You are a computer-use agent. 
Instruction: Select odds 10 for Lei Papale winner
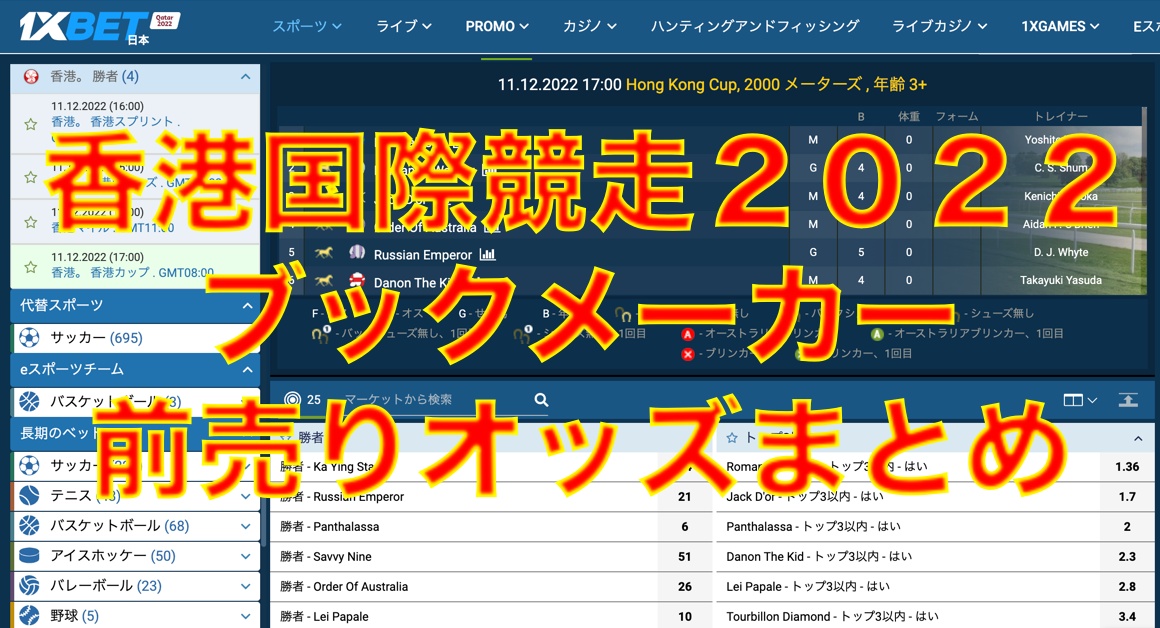(x=684, y=616)
